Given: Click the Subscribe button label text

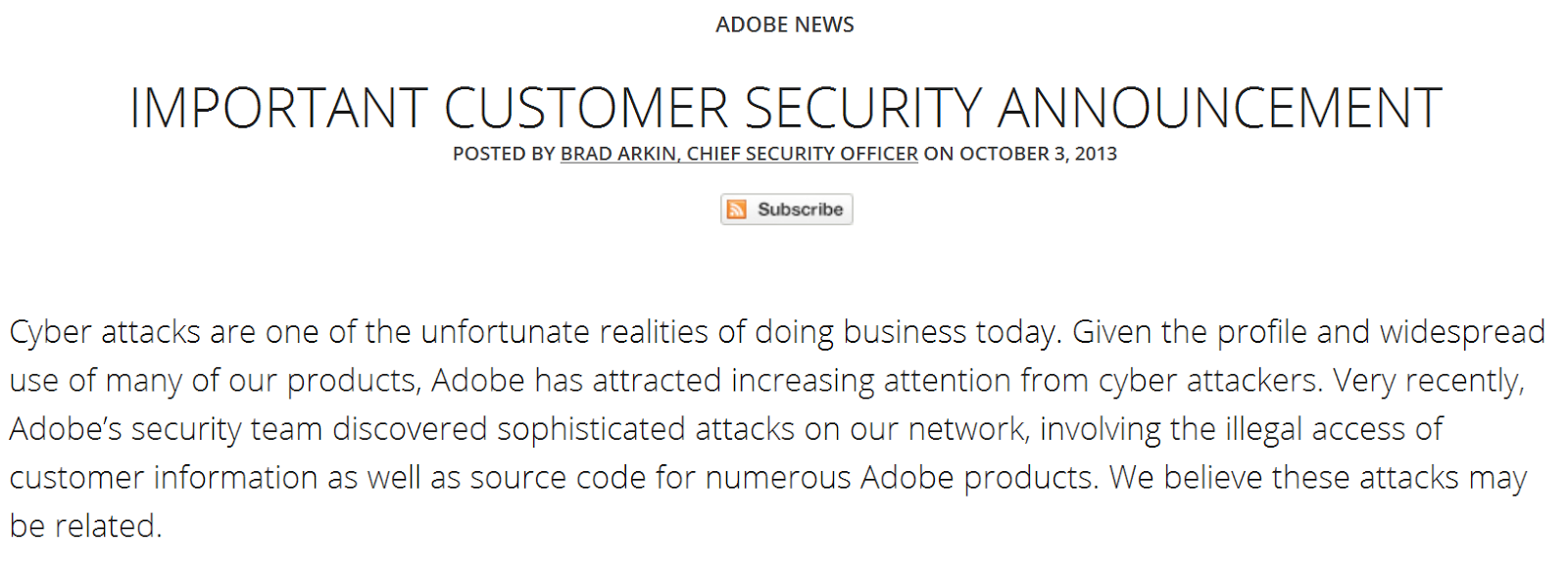Looking at the screenshot, I should tap(800, 210).
